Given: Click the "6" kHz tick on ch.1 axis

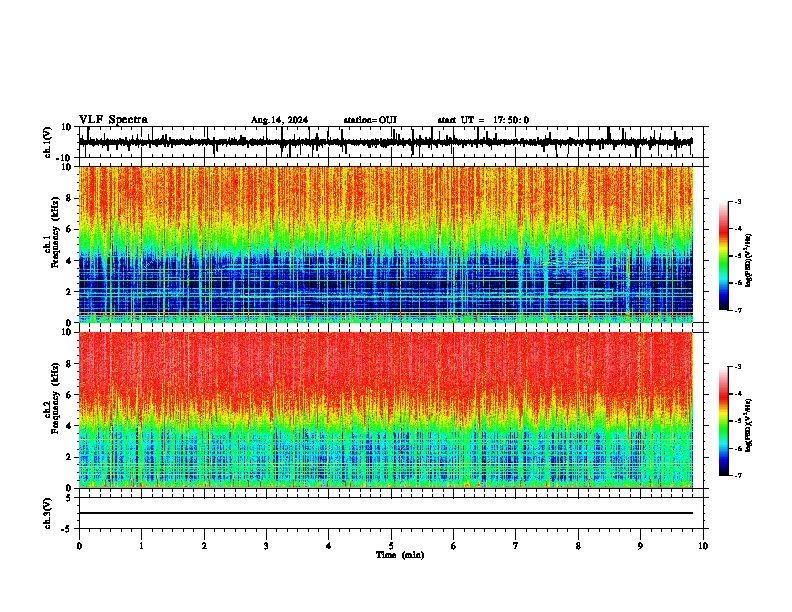Looking at the screenshot, I should click(x=71, y=229).
